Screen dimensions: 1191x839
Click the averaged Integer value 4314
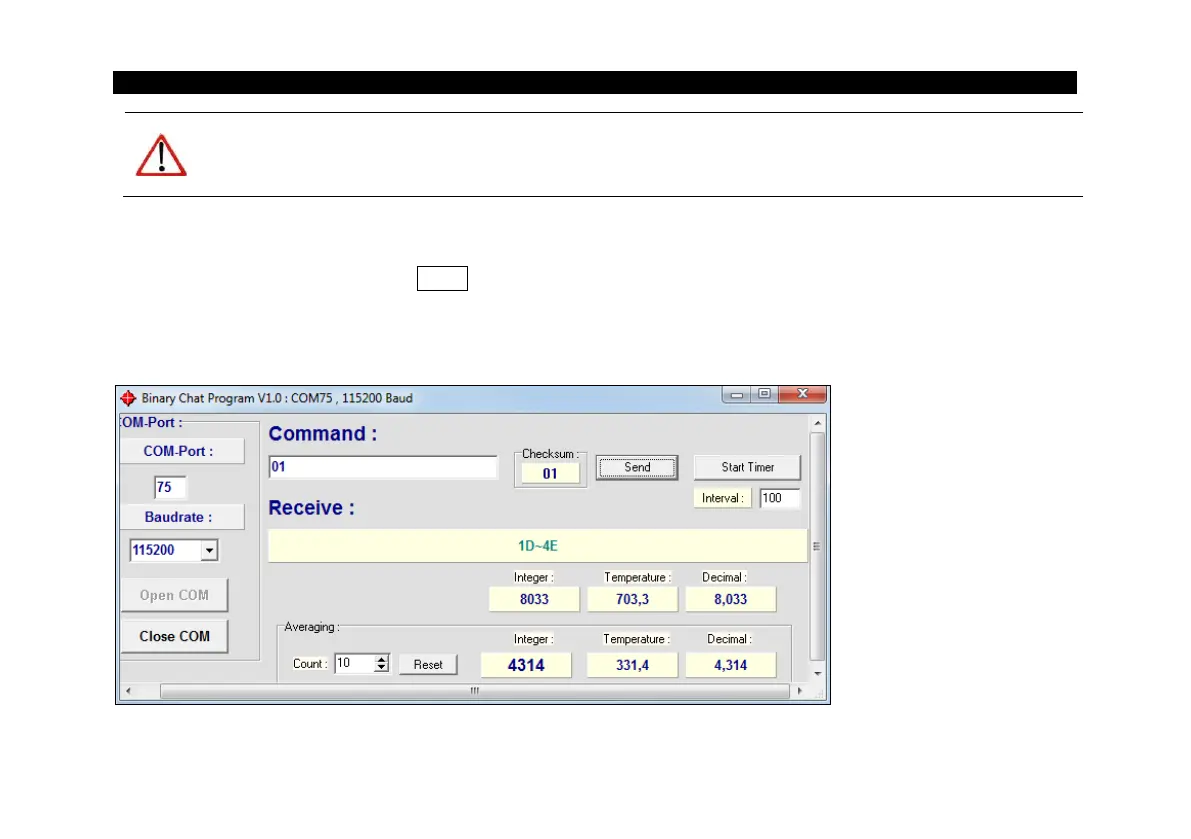(526, 665)
